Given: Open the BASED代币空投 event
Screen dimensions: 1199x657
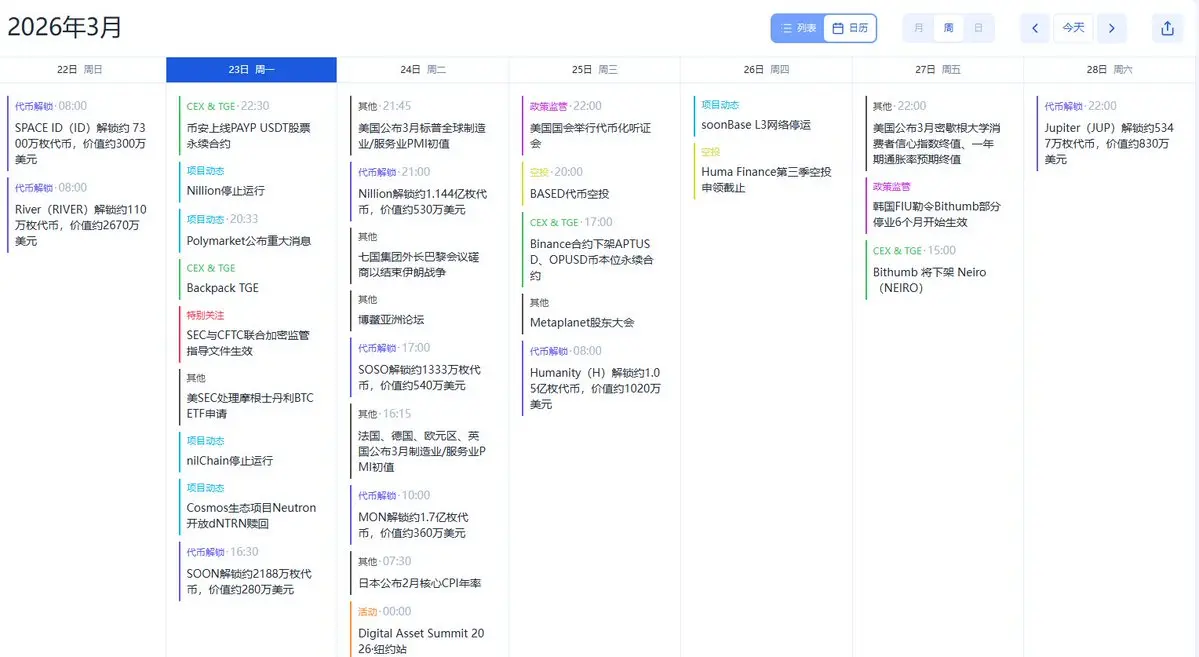Looking at the screenshot, I should point(597,184).
